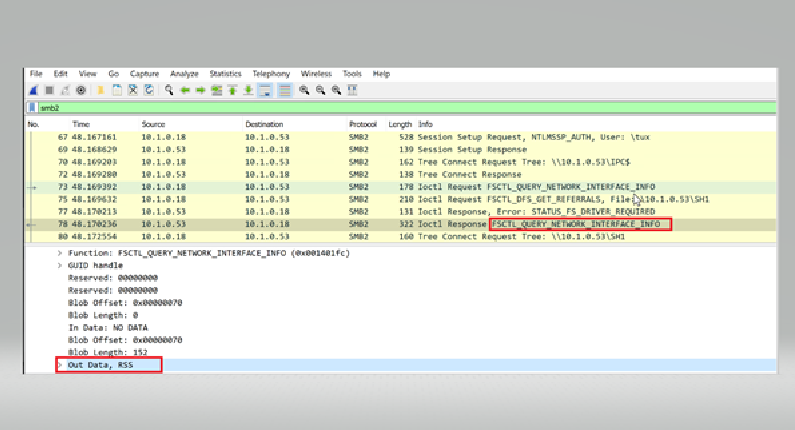The image size is (795, 430).
Task: Sort by the Time column header
Action: (81, 124)
